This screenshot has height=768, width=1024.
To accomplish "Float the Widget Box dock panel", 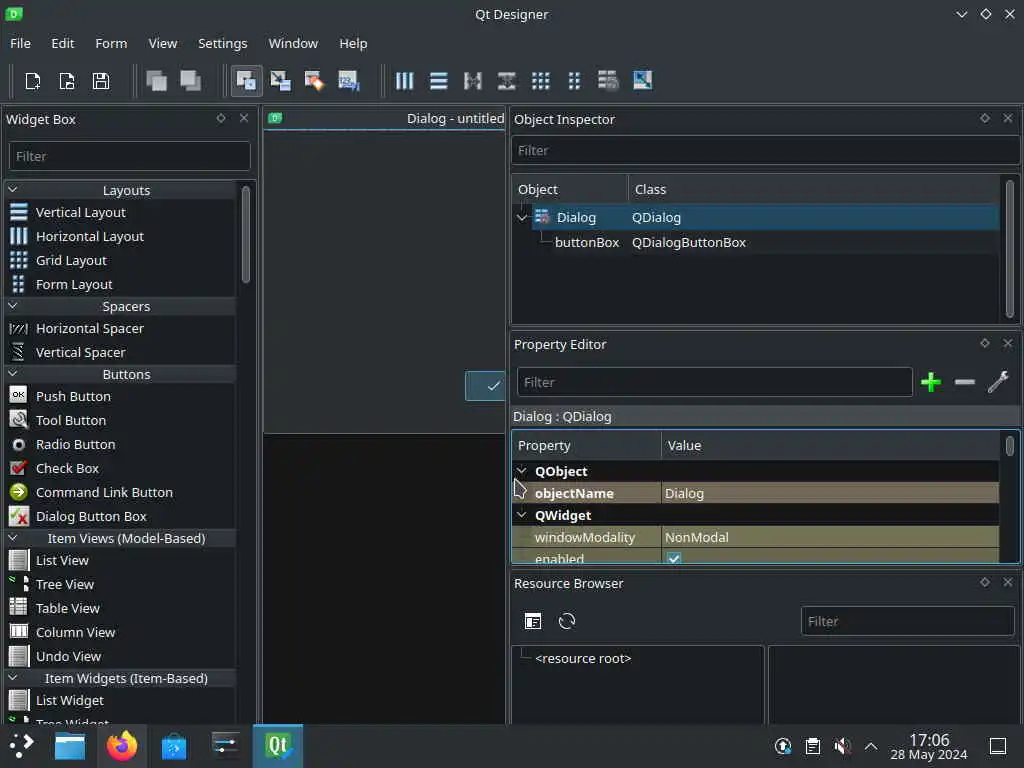I will 221,118.
